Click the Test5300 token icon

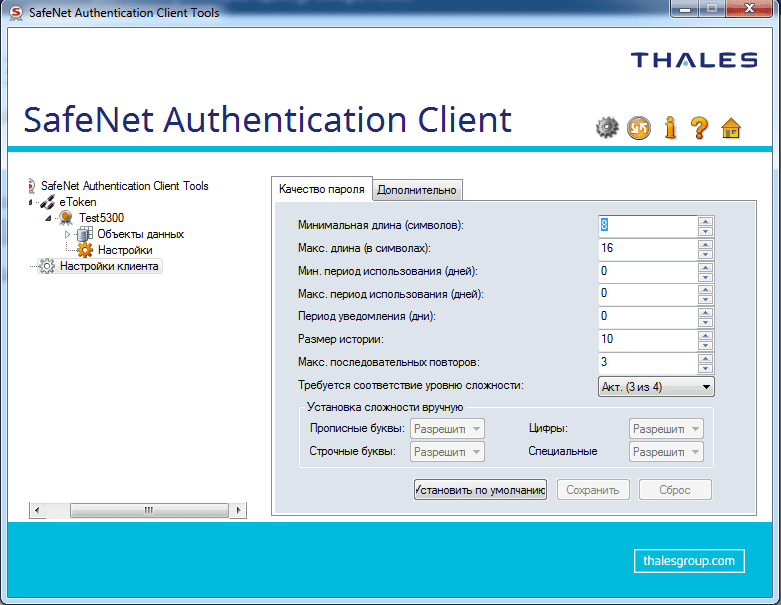point(66,218)
